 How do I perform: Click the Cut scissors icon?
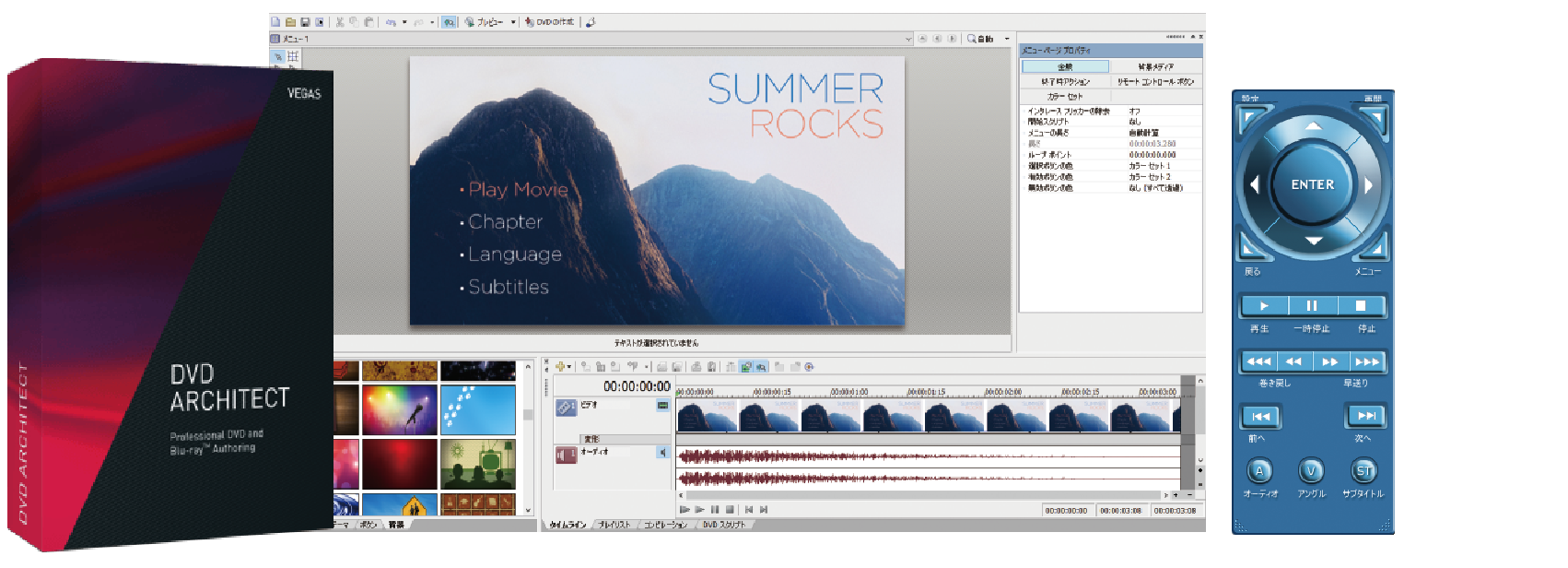(340, 22)
